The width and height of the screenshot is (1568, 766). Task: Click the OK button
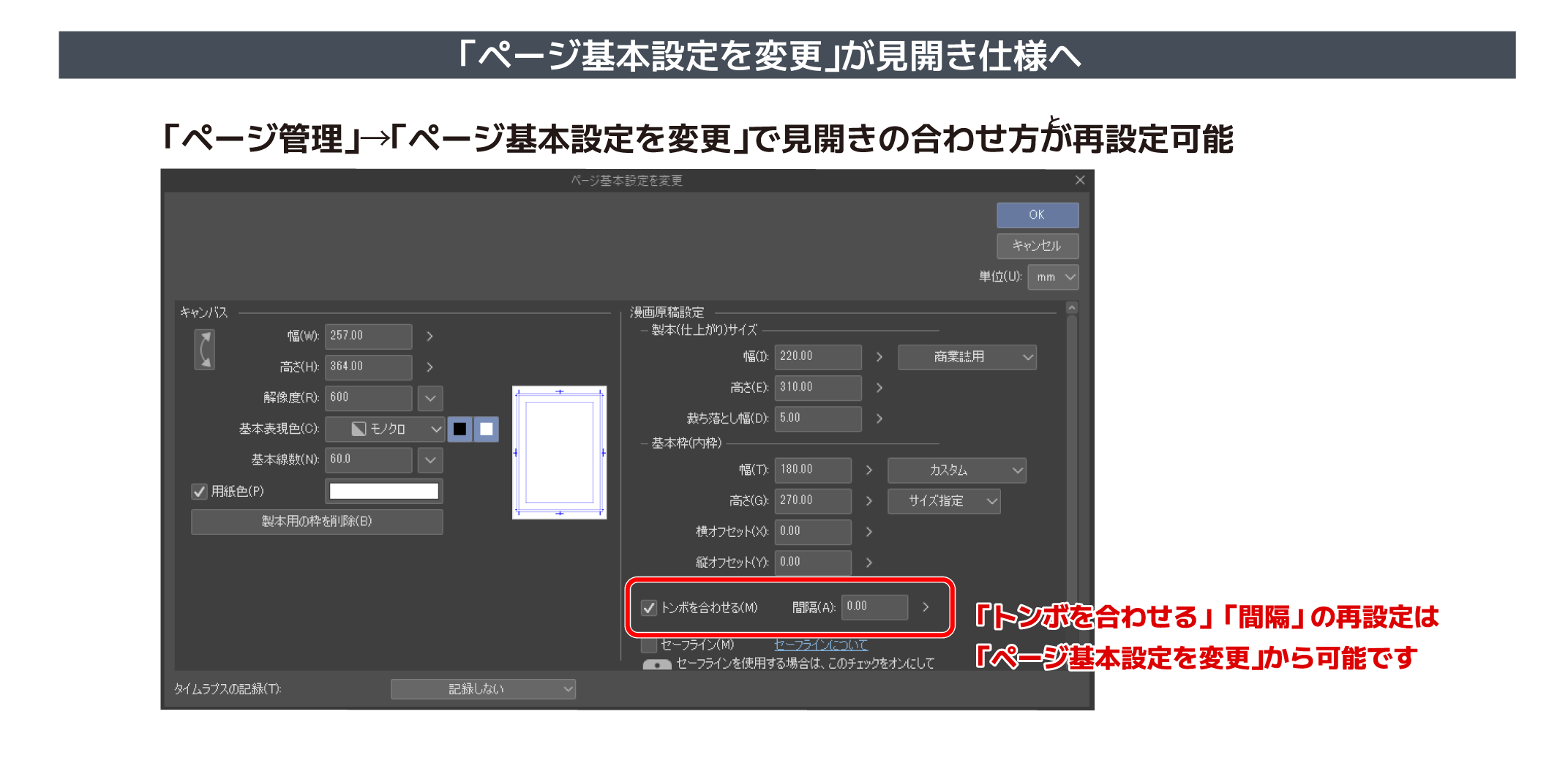pos(1038,215)
